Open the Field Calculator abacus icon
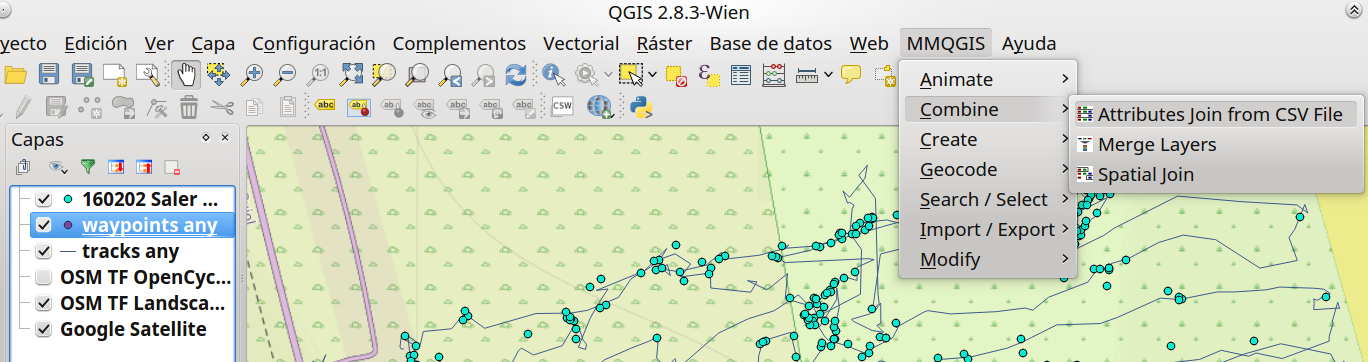 click(x=773, y=74)
